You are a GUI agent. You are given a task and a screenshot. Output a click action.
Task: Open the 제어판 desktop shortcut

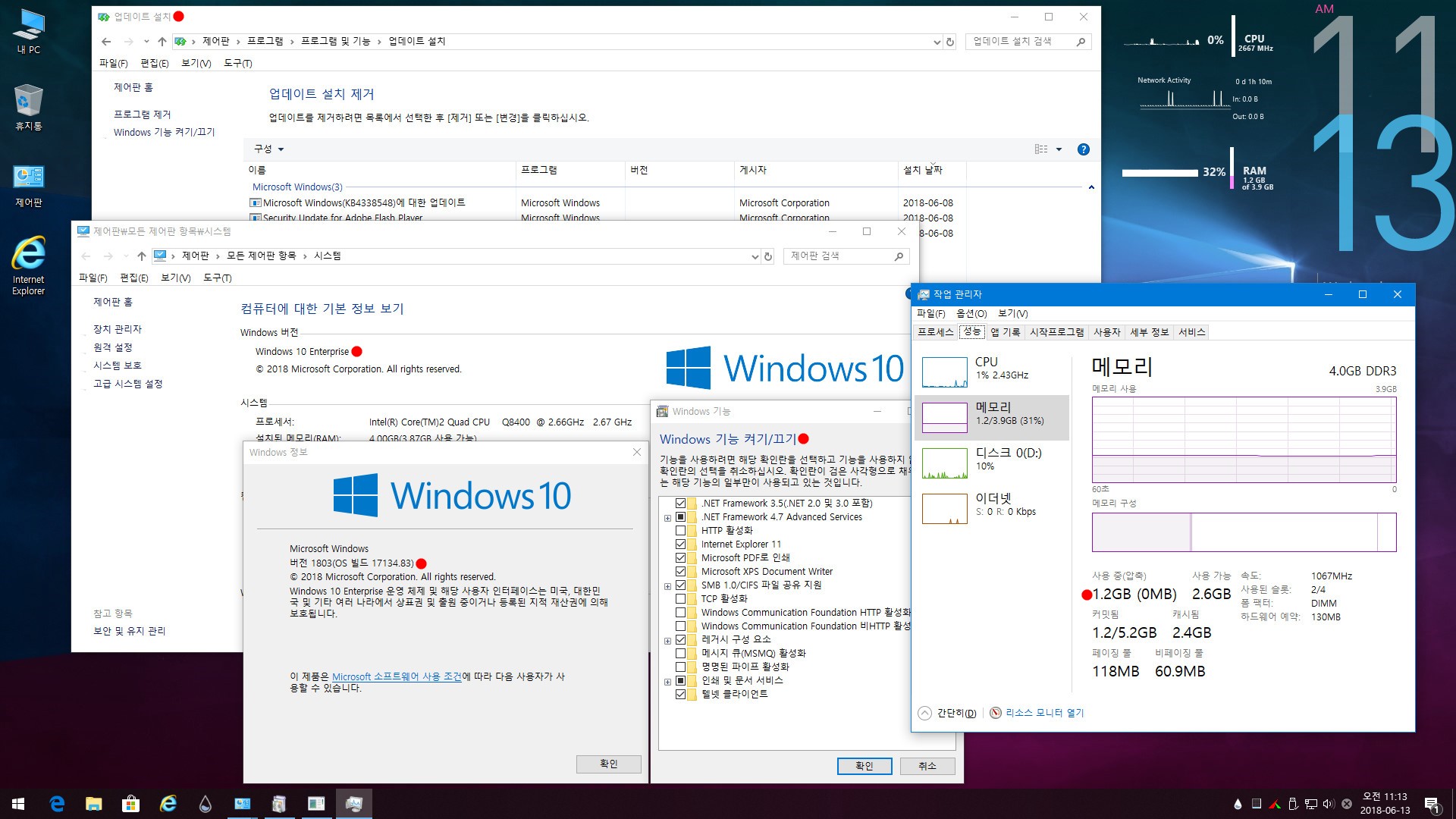coord(29,186)
